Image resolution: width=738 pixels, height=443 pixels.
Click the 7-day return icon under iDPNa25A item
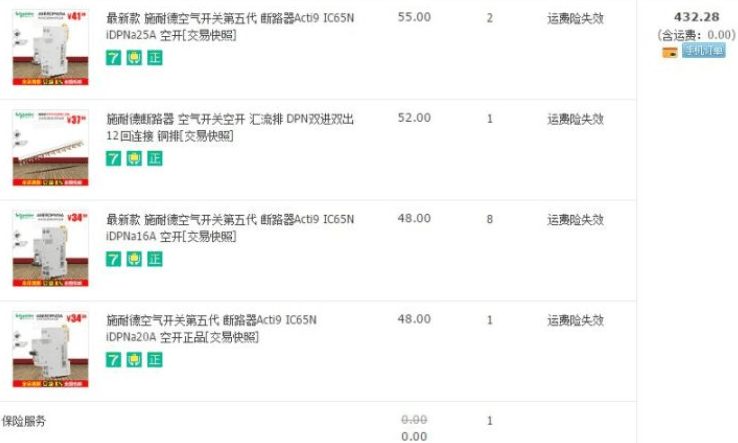pyautogui.click(x=113, y=58)
